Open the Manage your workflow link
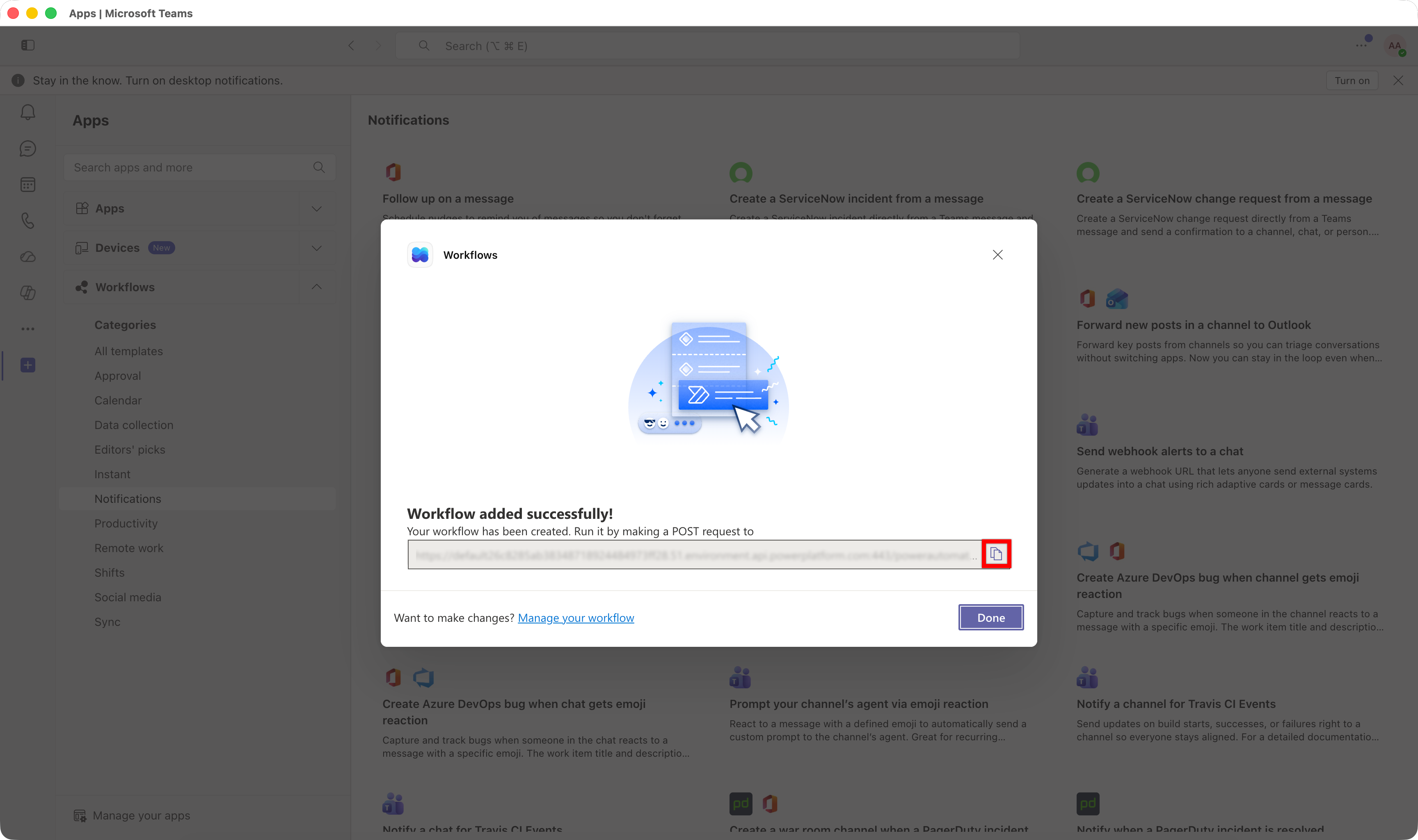This screenshot has width=1418, height=840. pos(576,618)
